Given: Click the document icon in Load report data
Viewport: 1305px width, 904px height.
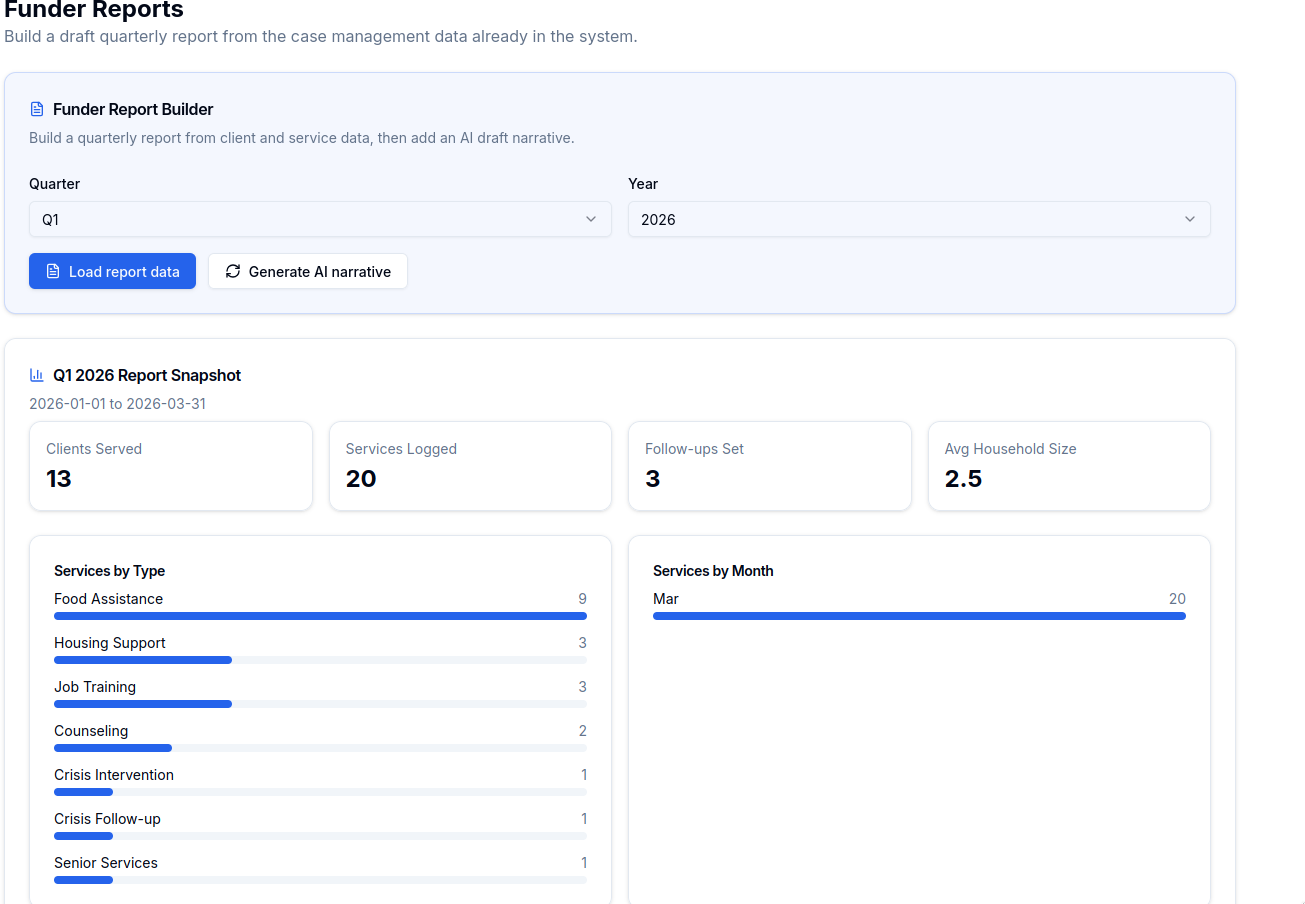Looking at the screenshot, I should click(53, 271).
